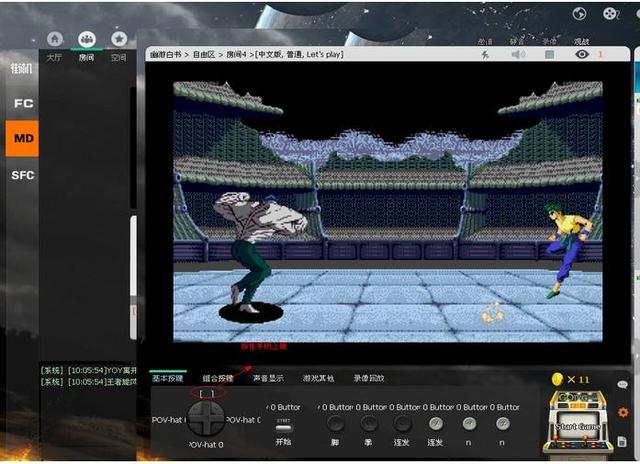Click the D-pad direction control
Viewport: 640px width, 464px height.
click(206, 418)
